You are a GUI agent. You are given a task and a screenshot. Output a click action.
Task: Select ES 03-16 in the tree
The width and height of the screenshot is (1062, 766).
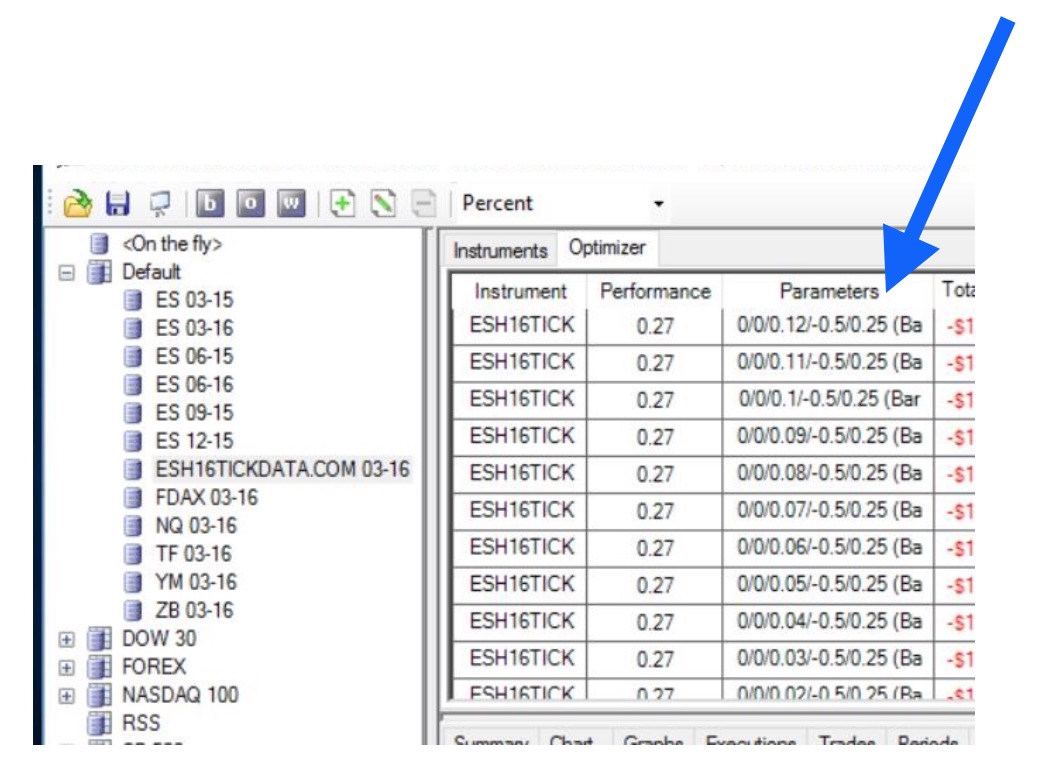coord(194,328)
